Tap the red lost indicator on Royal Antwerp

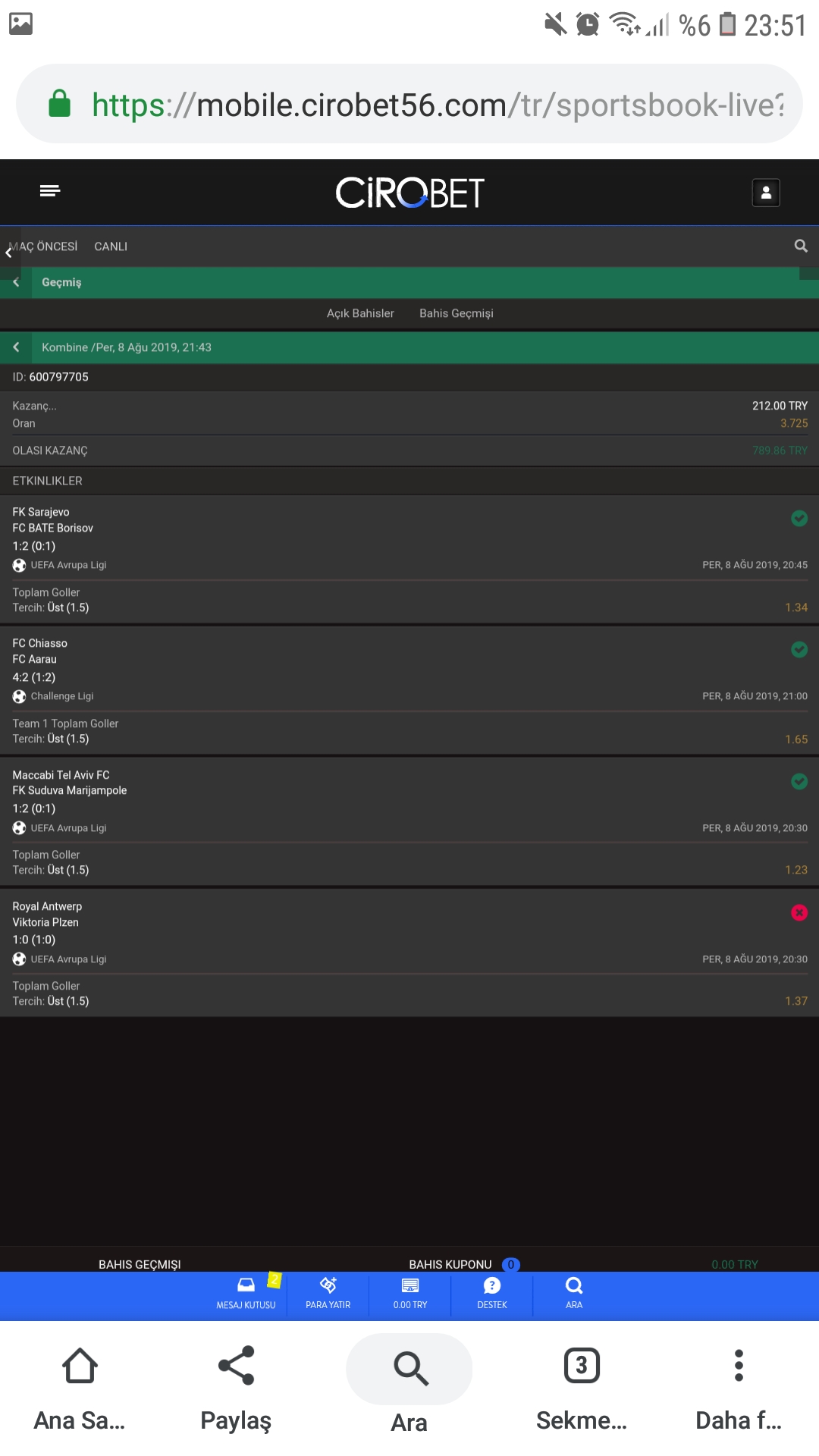[799, 912]
